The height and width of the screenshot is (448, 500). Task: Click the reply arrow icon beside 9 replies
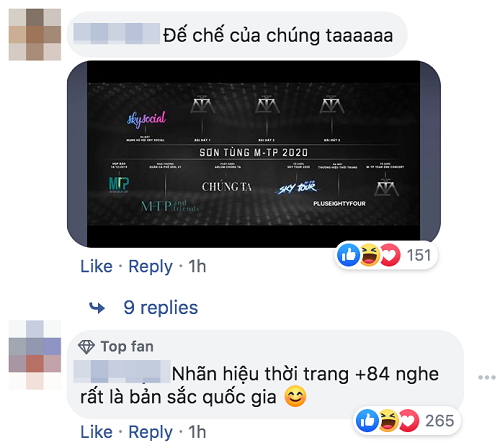97,308
